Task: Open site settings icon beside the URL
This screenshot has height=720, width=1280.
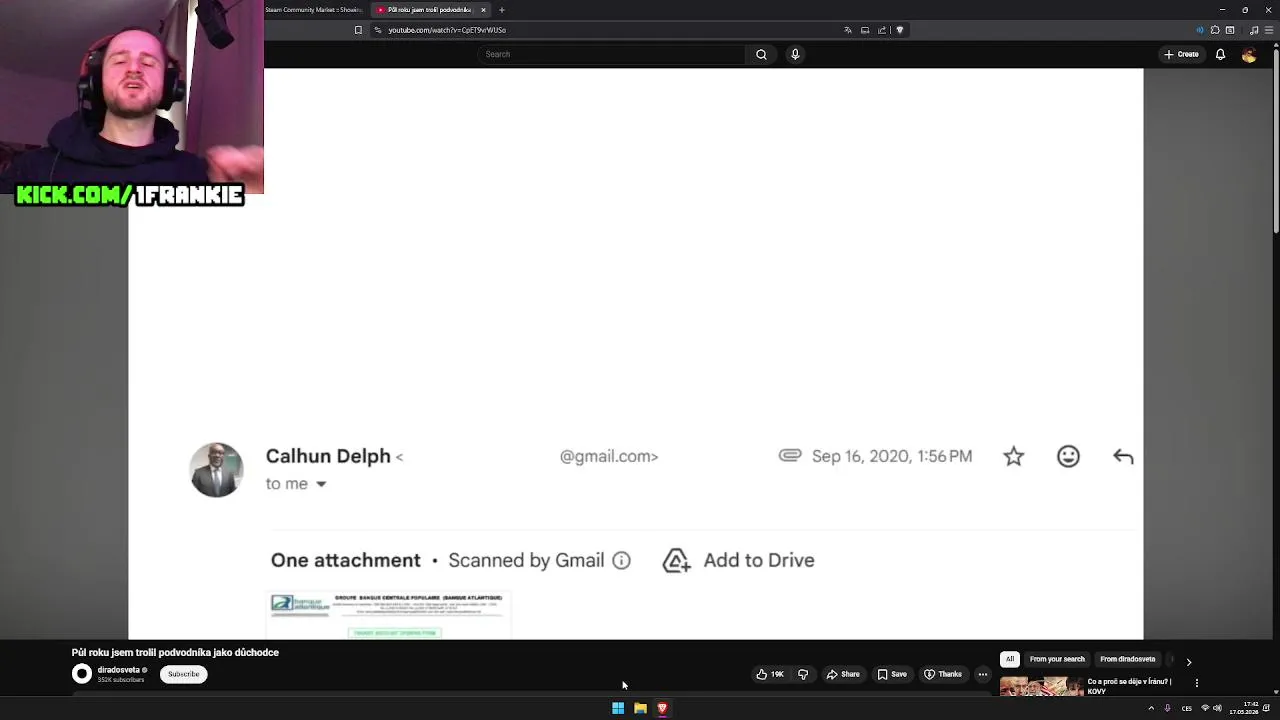Action: pos(378,30)
